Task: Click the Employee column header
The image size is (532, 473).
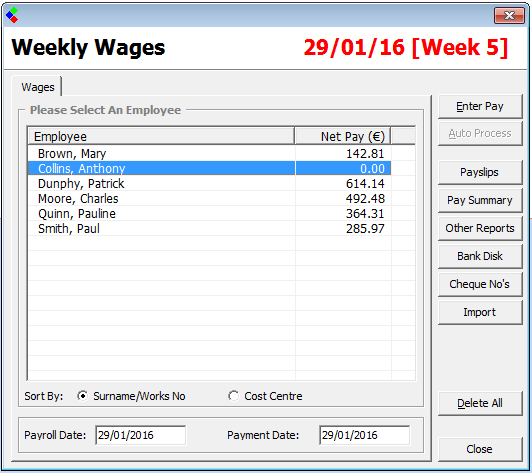Action: (161, 136)
